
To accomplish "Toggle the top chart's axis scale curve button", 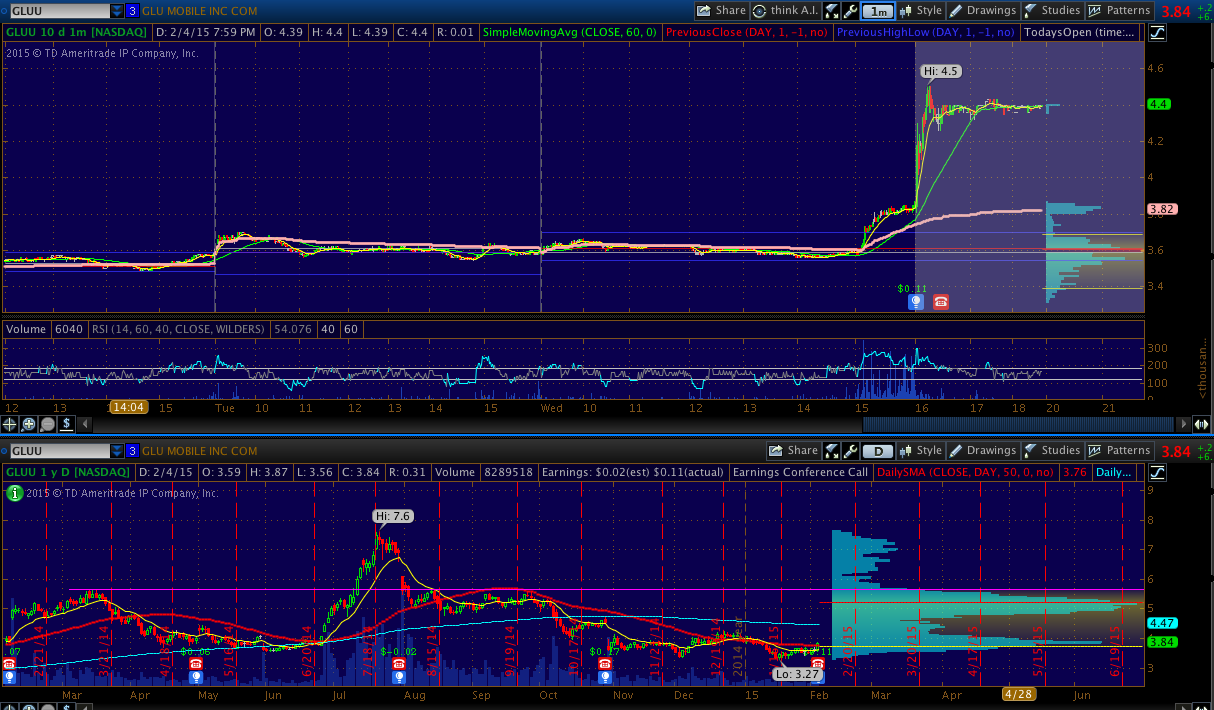I will point(1157,32).
